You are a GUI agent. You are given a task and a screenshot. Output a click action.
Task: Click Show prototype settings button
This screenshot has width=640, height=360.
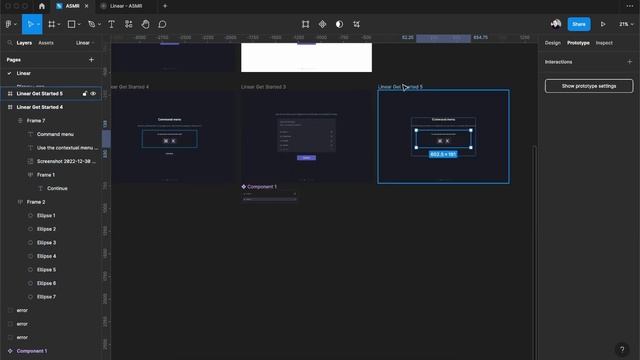[589, 86]
